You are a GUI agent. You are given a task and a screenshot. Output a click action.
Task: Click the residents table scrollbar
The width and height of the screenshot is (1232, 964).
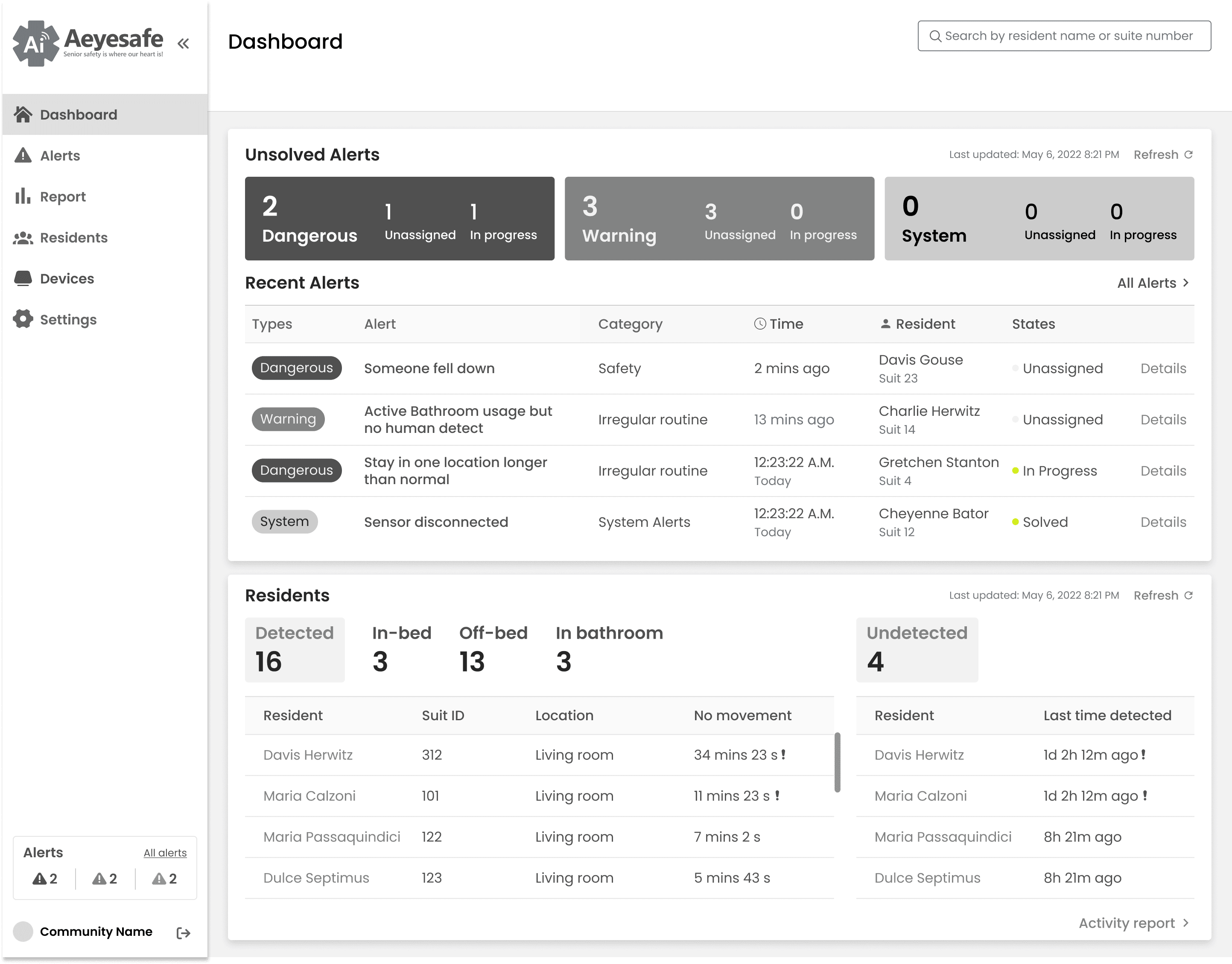[838, 762]
